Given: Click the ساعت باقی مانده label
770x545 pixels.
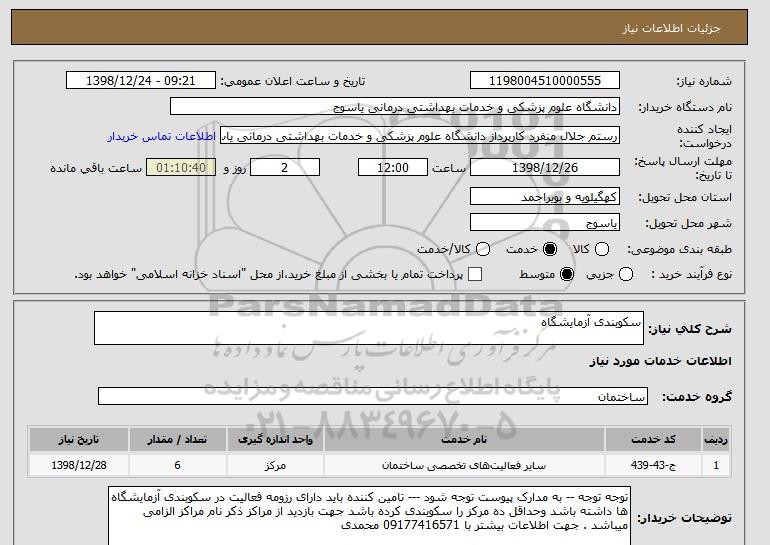Looking at the screenshot, I should pyautogui.click(x=96, y=168).
